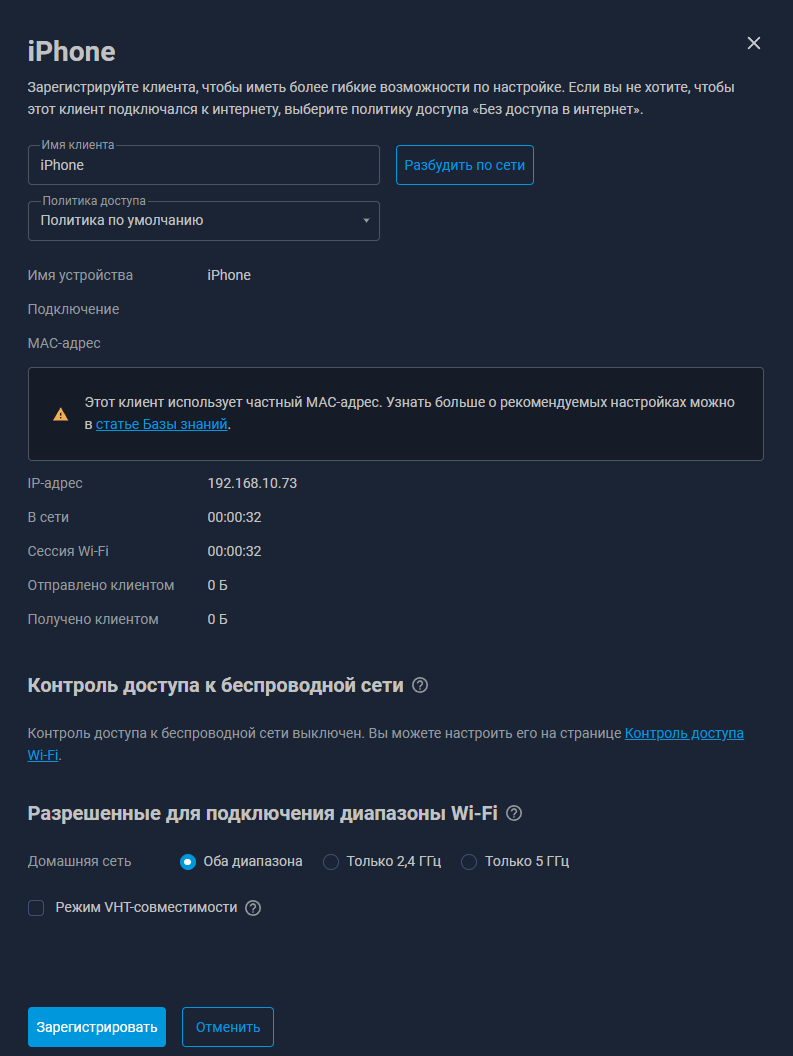Click the Имя устройства value iPhone

click(x=229, y=275)
